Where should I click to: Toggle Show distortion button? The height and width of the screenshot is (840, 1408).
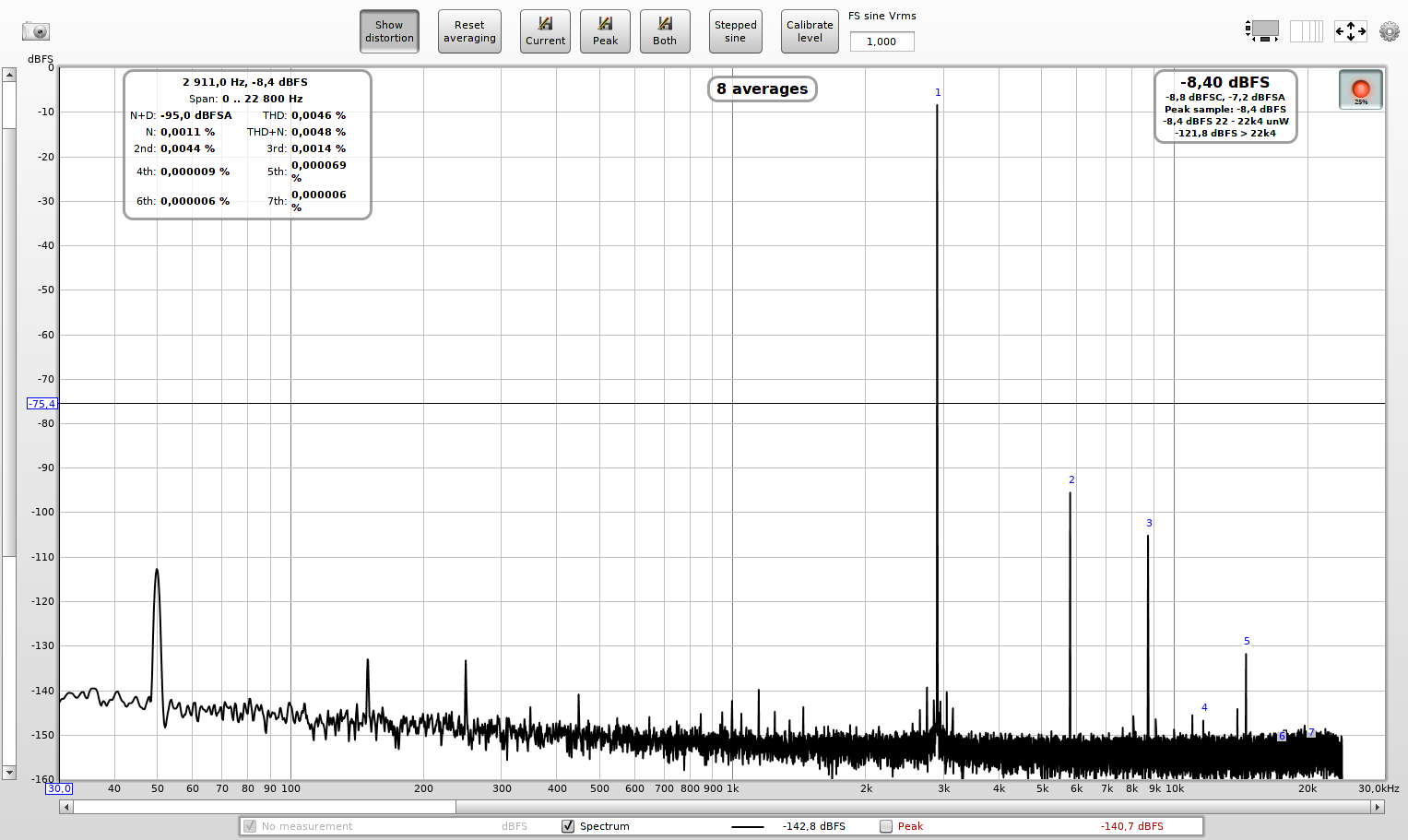389,31
